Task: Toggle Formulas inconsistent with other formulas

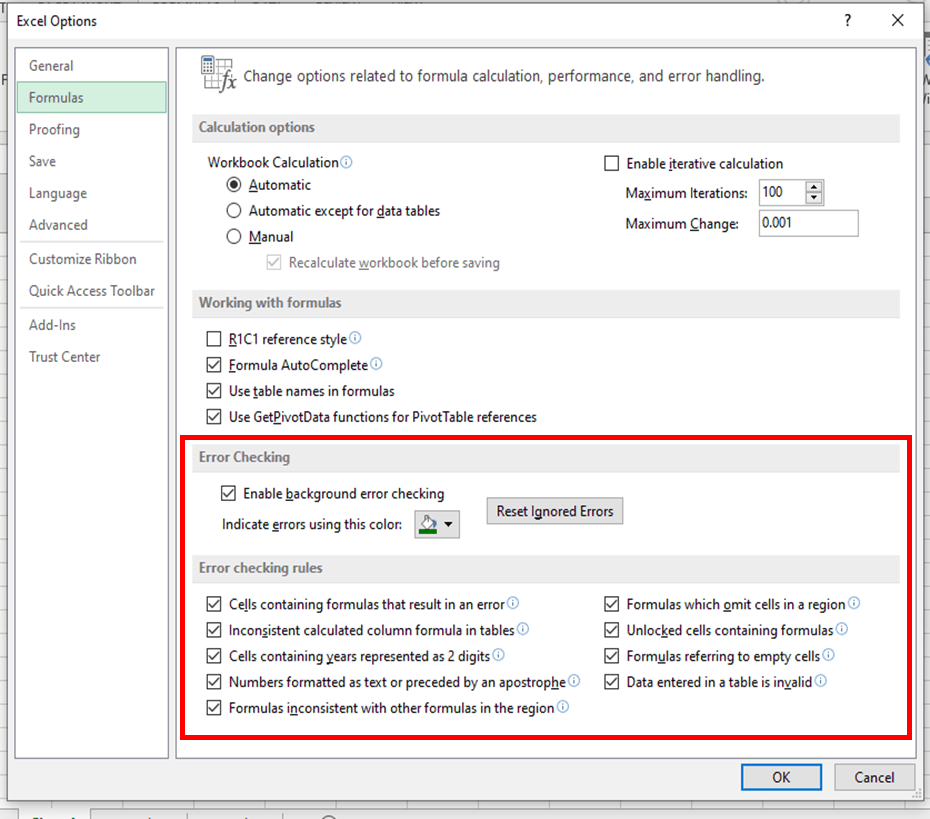Action: point(214,708)
